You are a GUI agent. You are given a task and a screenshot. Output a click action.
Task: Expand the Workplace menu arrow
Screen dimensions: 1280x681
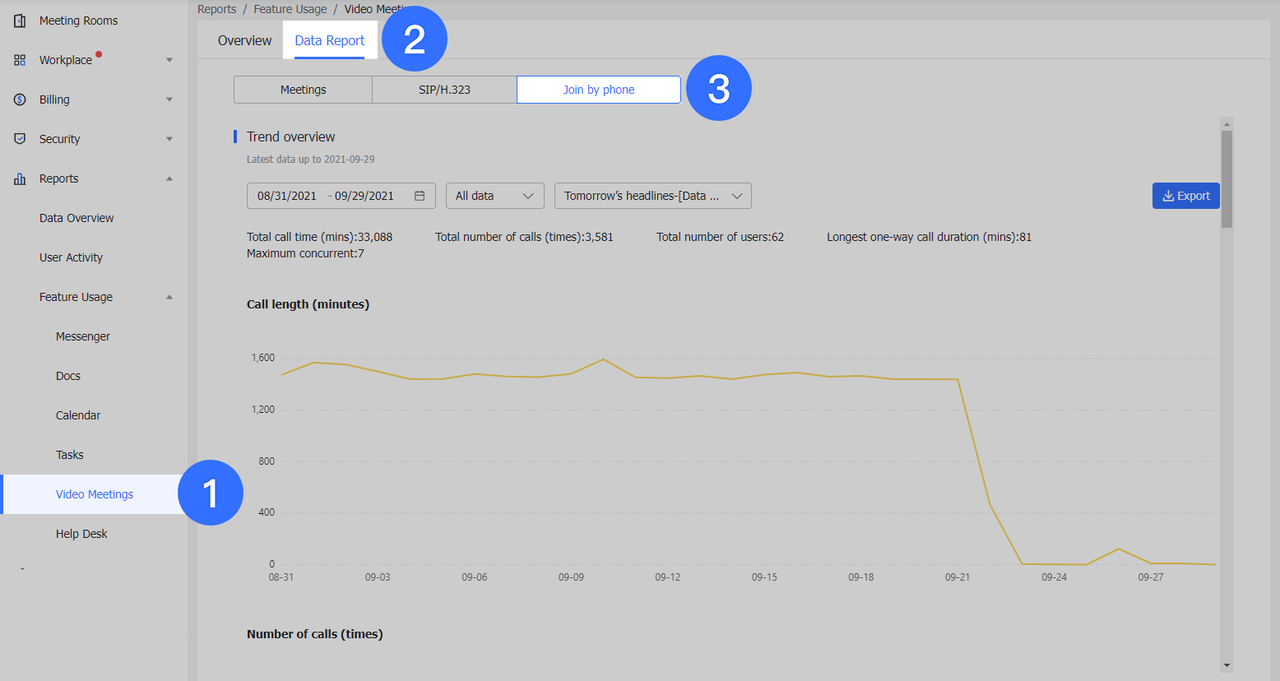(169, 60)
